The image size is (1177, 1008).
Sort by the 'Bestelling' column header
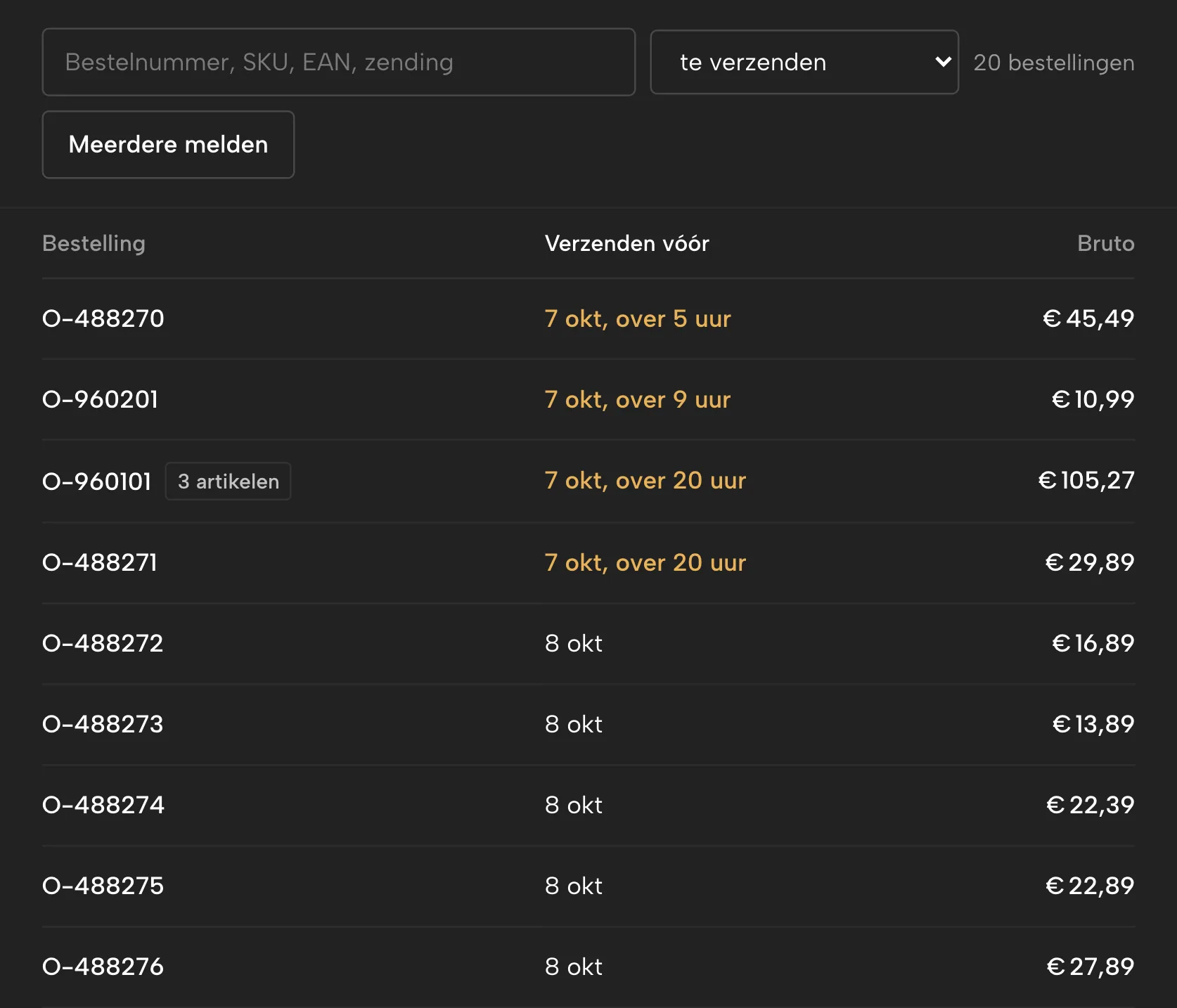coord(94,243)
